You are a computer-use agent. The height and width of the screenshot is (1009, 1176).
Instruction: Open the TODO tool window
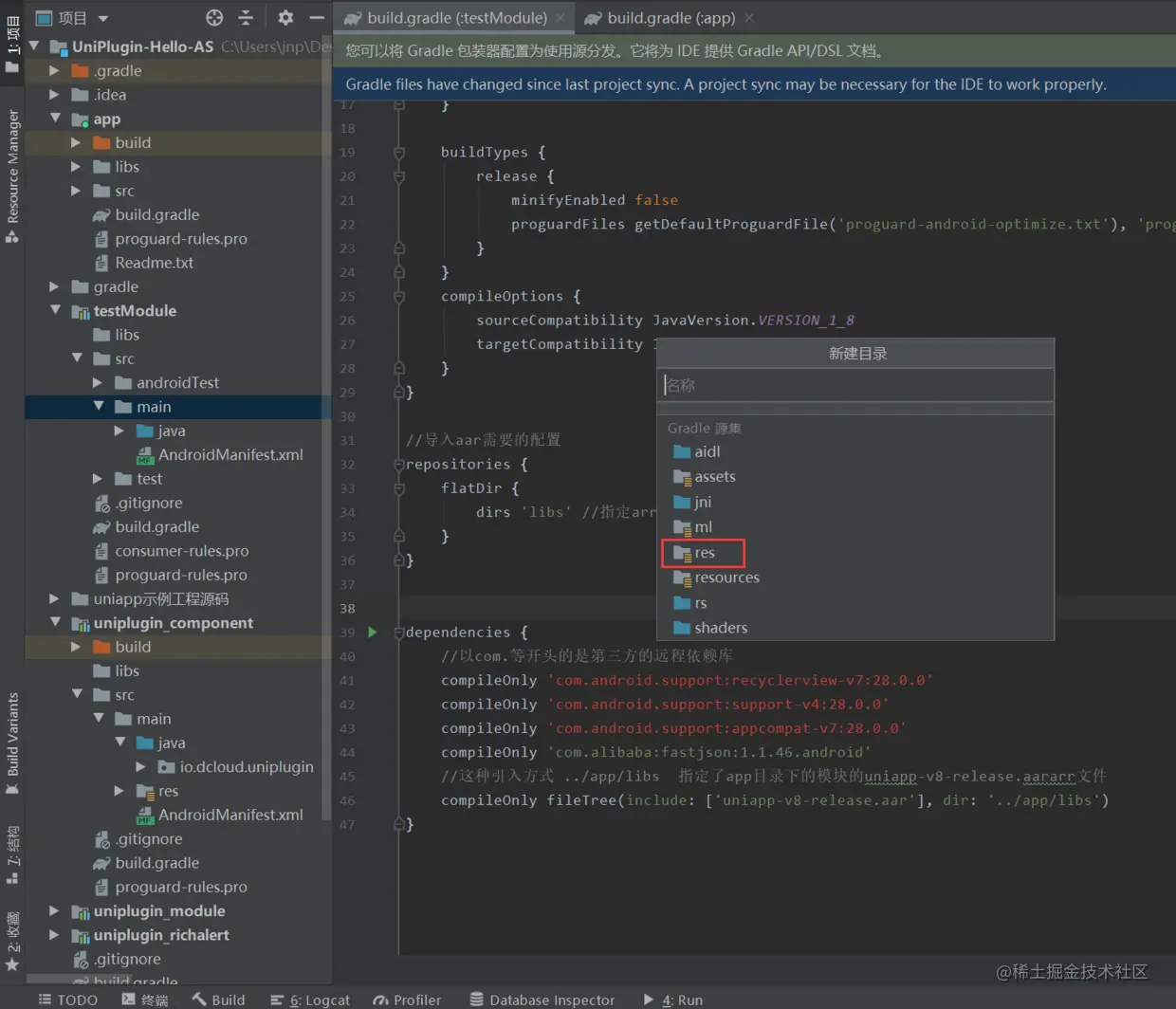[67, 1000]
